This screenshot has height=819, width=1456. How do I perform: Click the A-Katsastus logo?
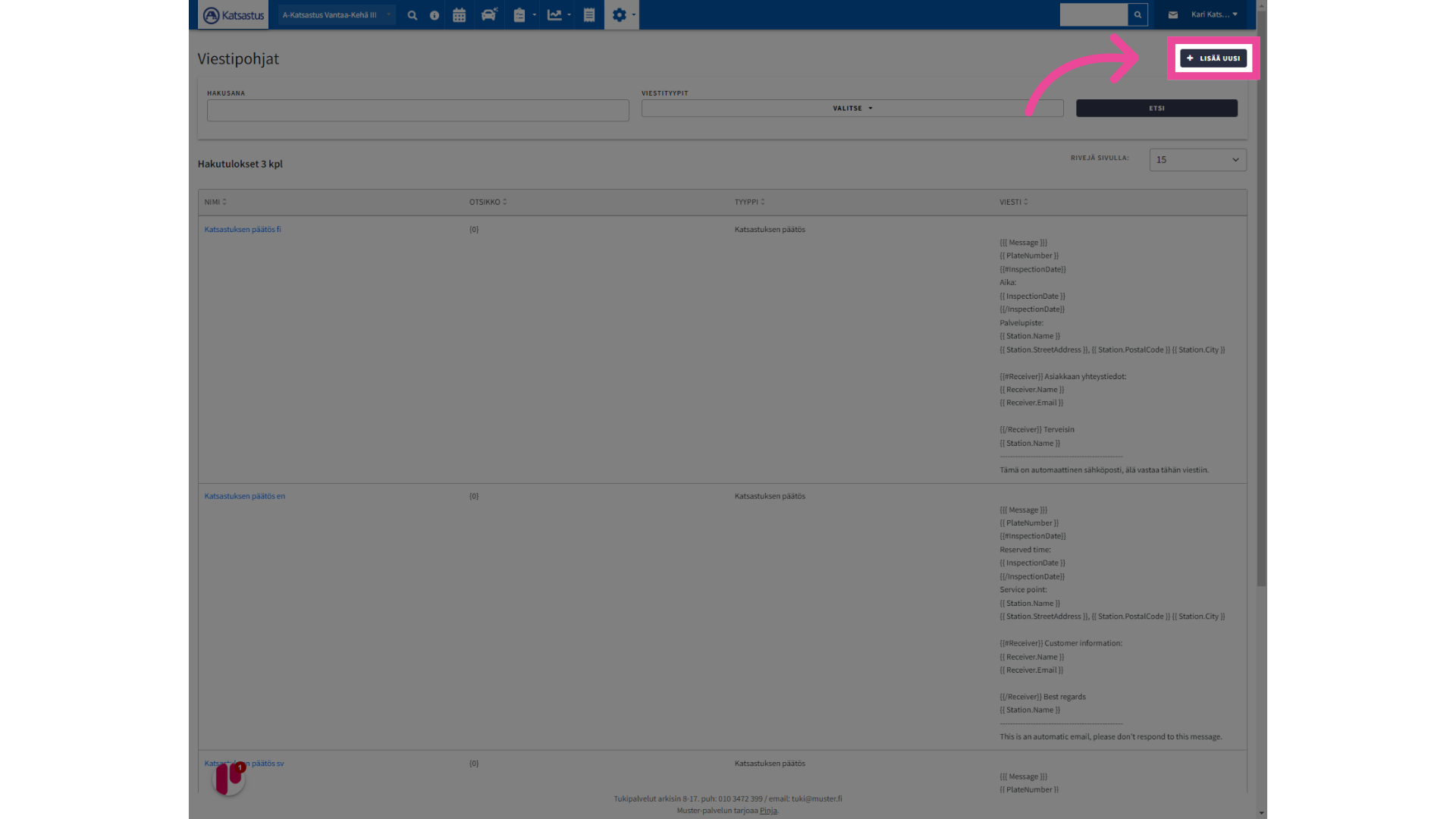tap(233, 15)
